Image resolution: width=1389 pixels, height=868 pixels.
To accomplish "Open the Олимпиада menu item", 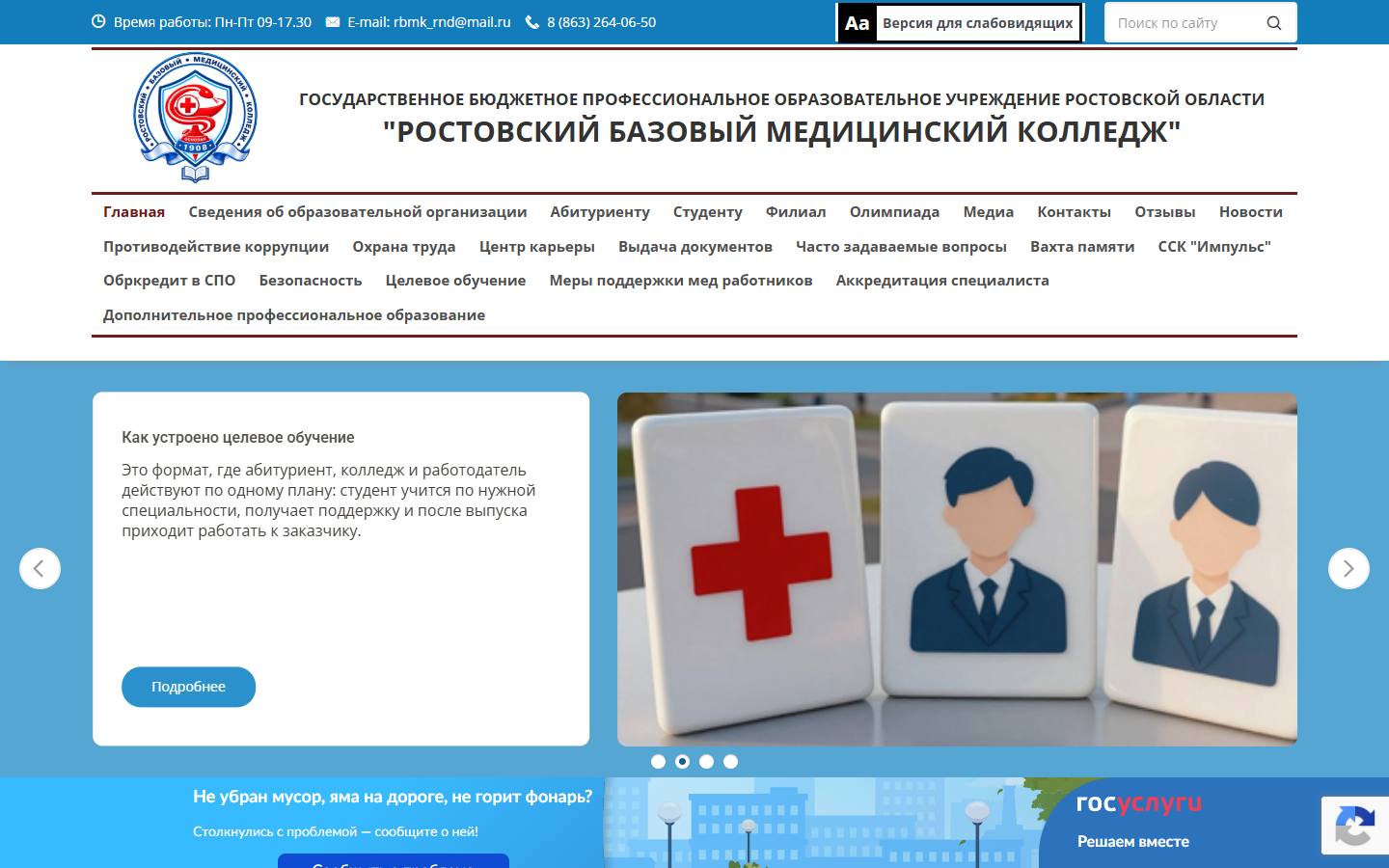I will point(894,212).
